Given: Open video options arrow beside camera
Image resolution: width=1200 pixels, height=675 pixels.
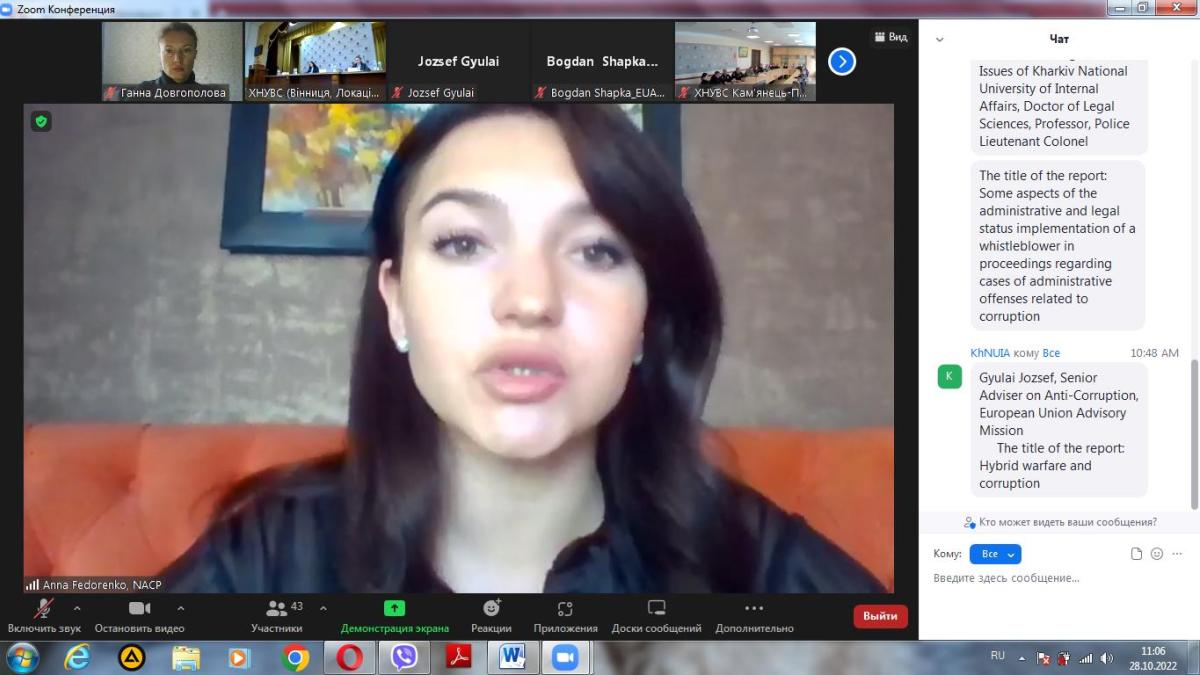Looking at the screenshot, I should [180, 607].
